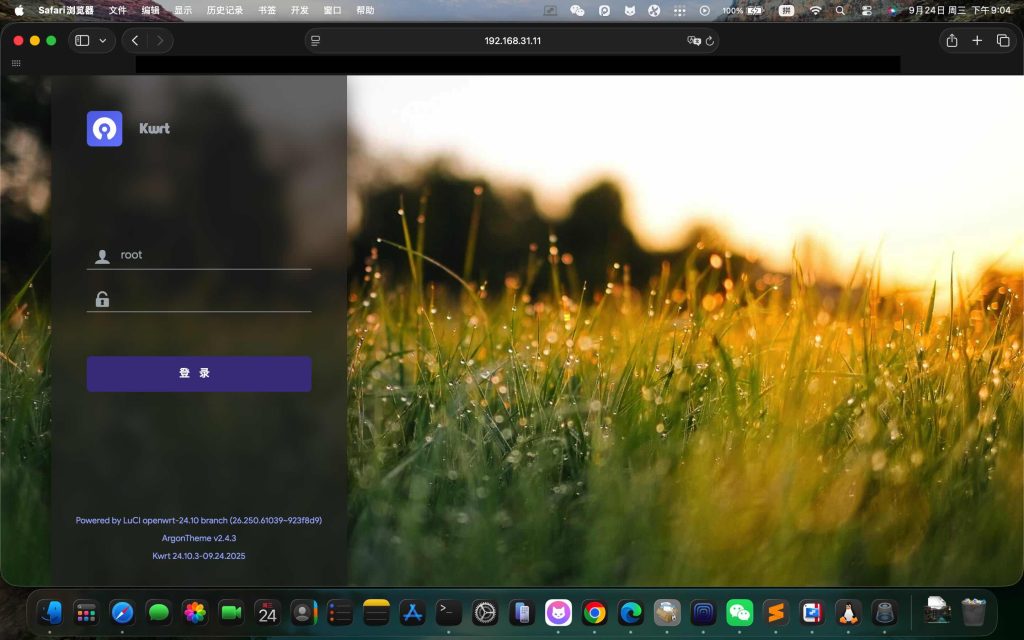The image size is (1024, 640).
Task: Open the Wi-Fi status menu
Action: [x=815, y=10]
